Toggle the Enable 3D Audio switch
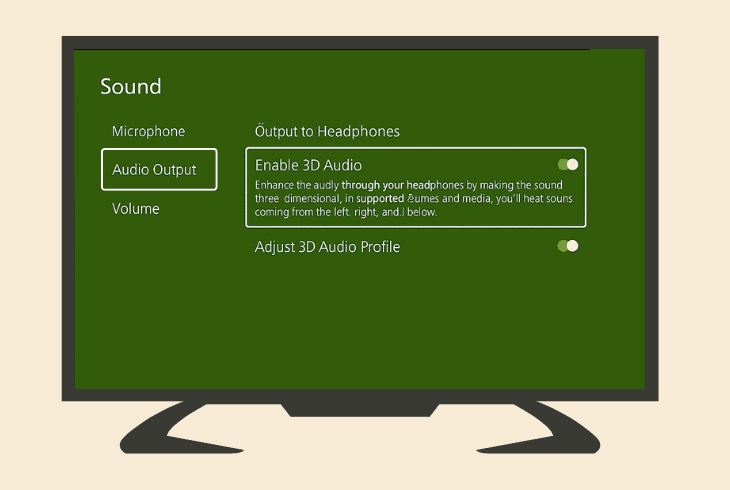Screen dimensions: 730x490 568,164
